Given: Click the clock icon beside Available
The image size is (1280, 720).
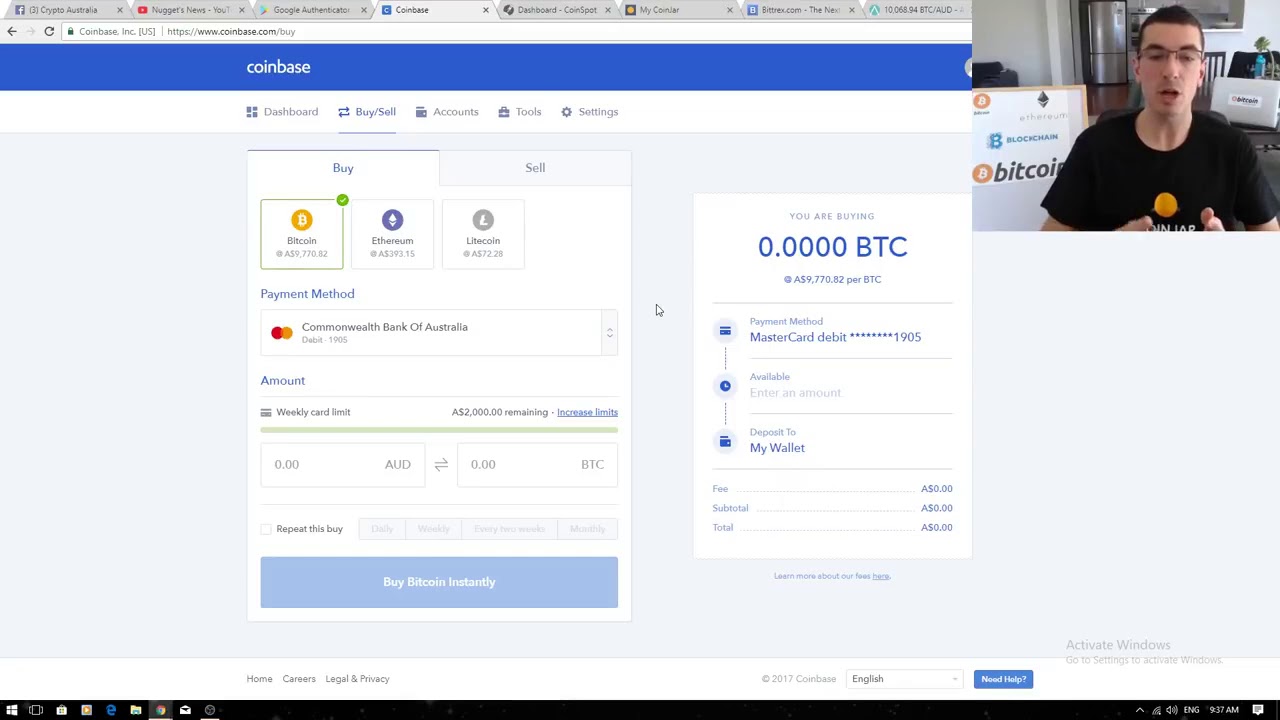Looking at the screenshot, I should [x=725, y=386].
